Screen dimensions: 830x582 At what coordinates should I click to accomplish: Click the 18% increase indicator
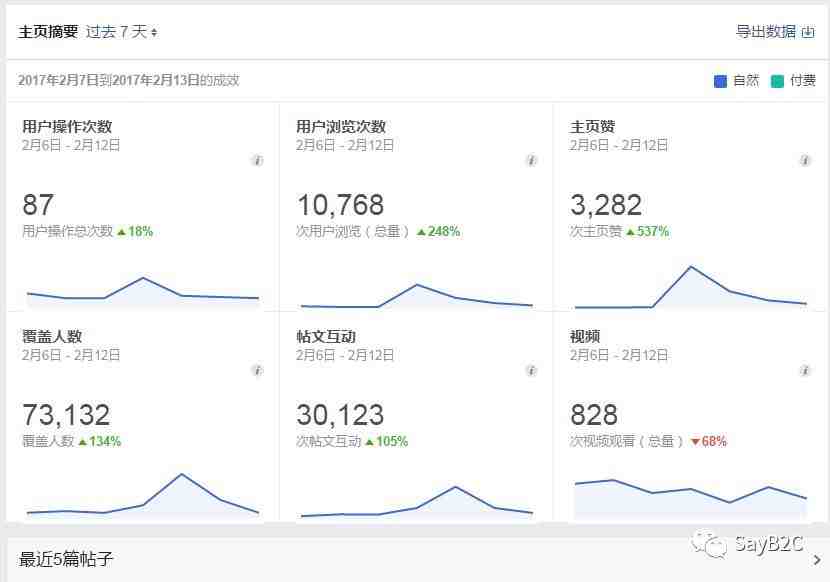[x=135, y=231]
